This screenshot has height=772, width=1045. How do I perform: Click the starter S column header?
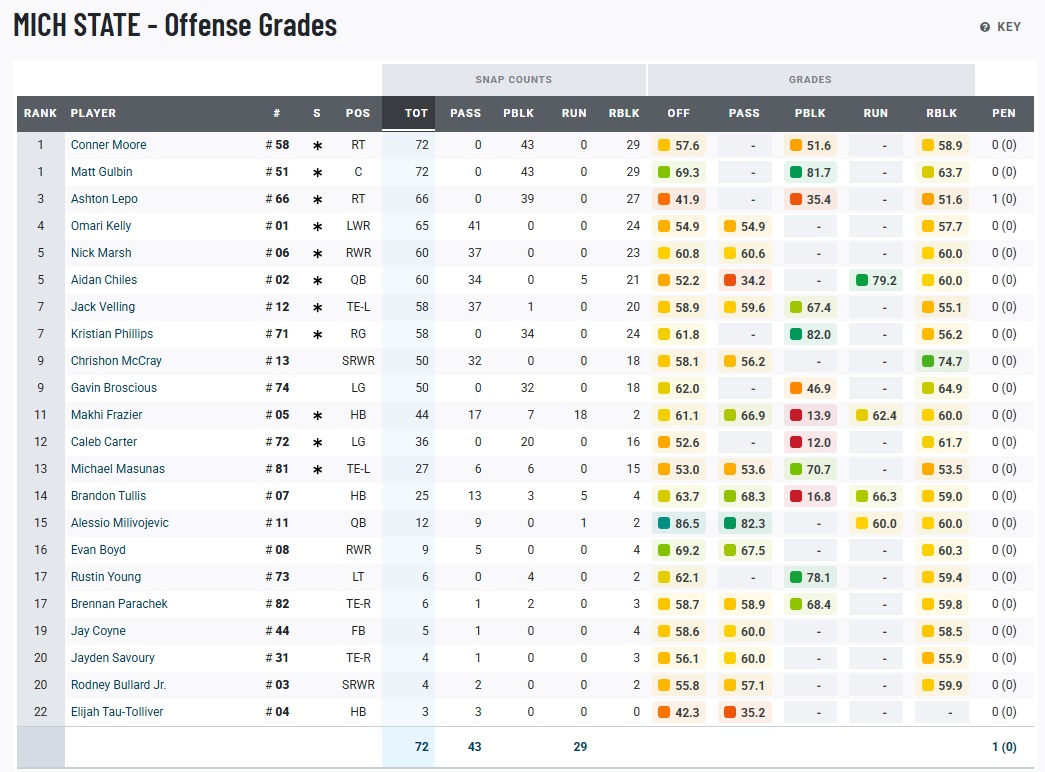point(317,113)
